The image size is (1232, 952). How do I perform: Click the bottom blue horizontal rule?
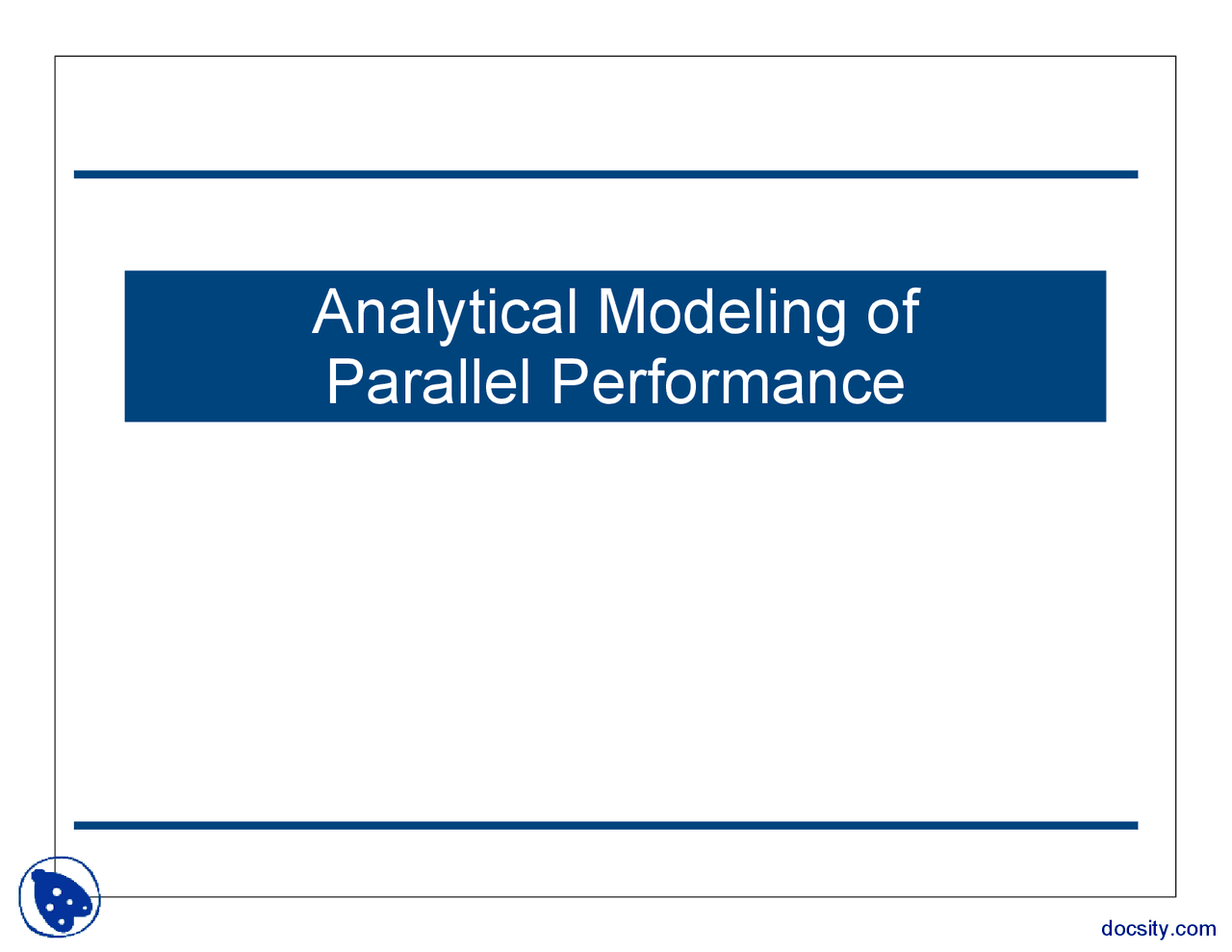point(605,825)
